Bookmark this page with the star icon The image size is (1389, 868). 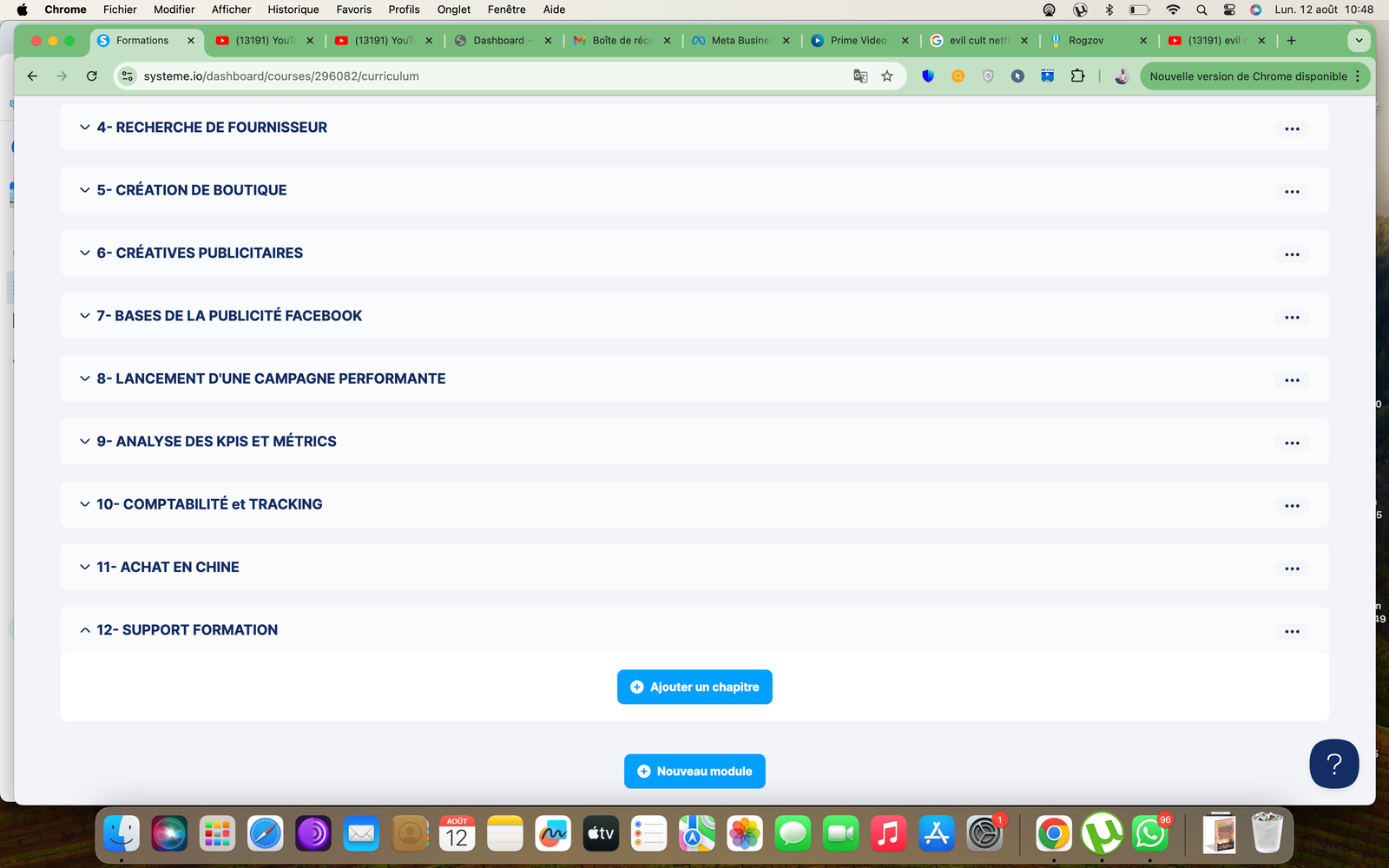(x=887, y=76)
